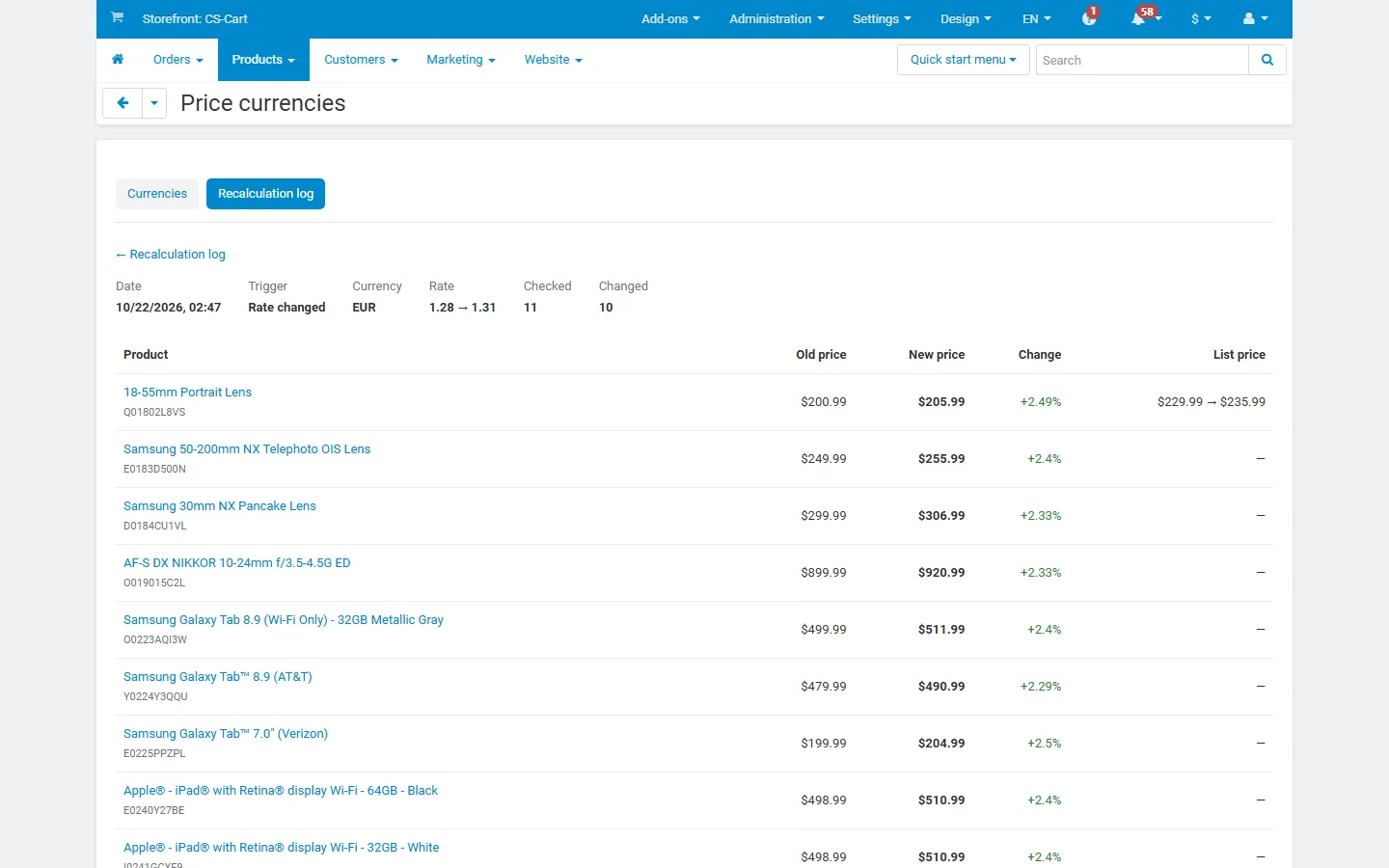Viewport: 1389px width, 868px height.
Task: Open the Design menu
Action: tap(966, 18)
